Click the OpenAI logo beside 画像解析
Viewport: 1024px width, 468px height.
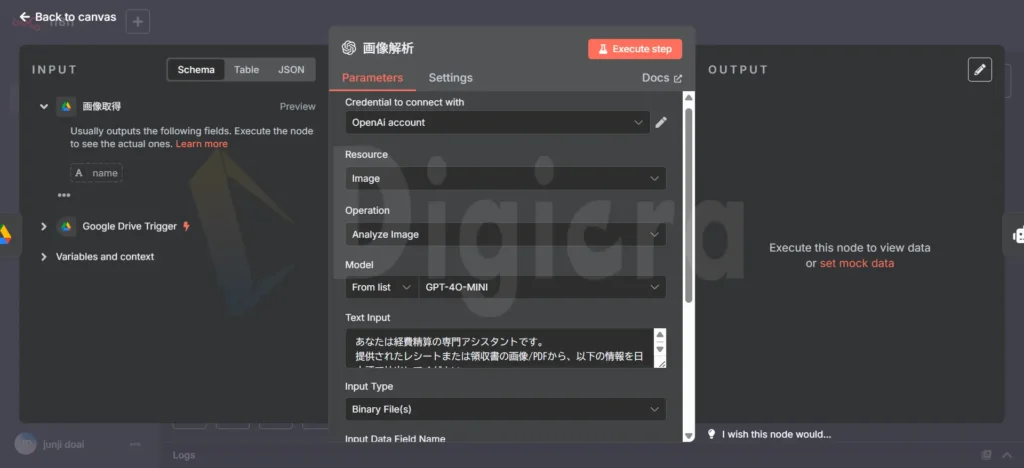coord(349,48)
